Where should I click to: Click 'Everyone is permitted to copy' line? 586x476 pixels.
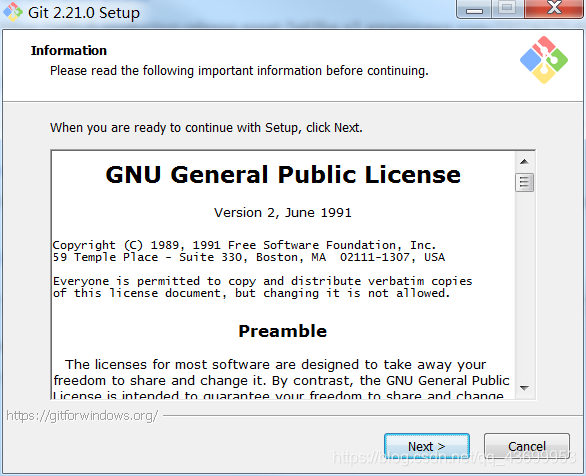[x=263, y=281]
